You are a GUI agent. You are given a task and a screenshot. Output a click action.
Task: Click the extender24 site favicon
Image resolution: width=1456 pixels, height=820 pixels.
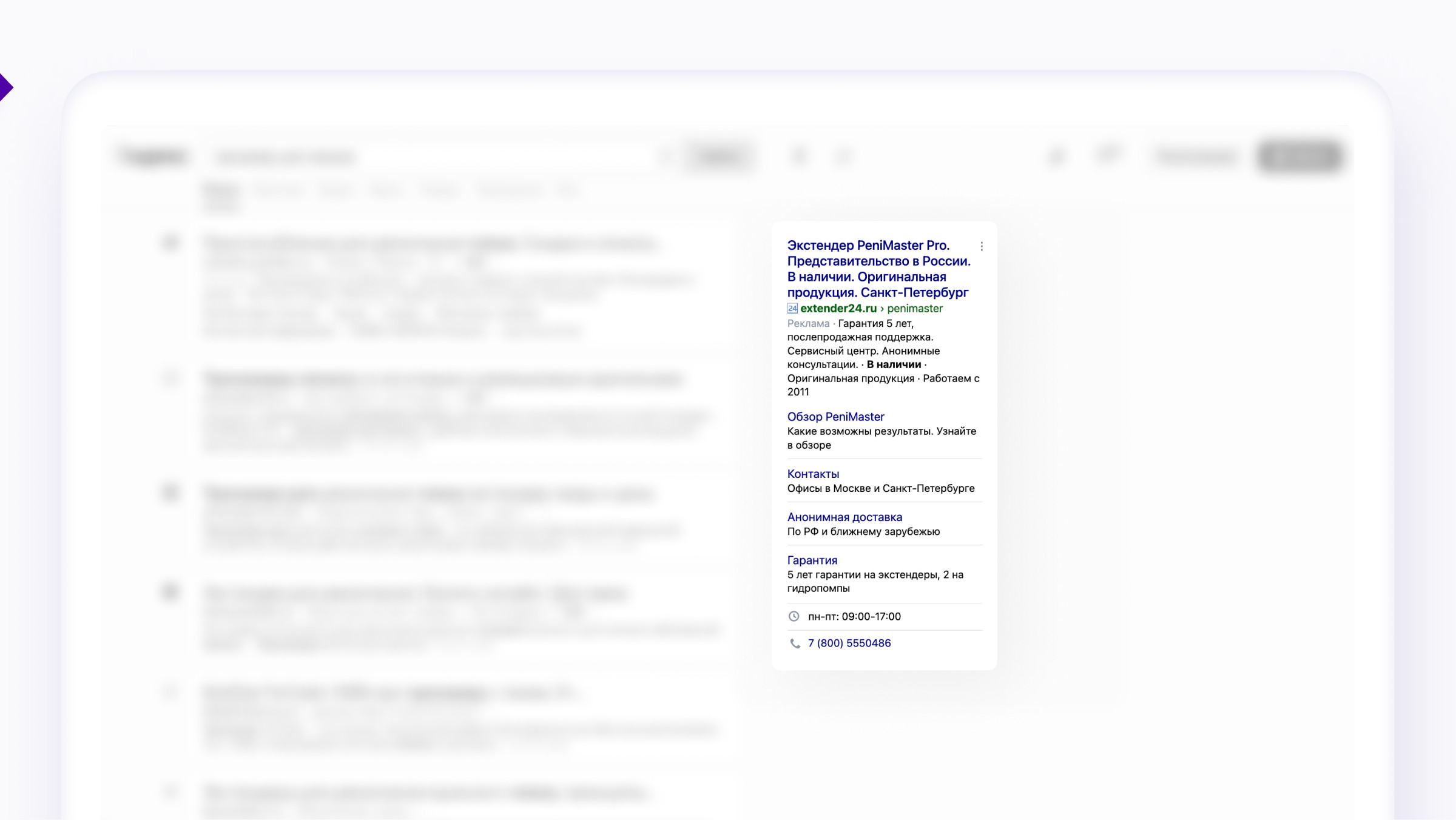click(792, 308)
